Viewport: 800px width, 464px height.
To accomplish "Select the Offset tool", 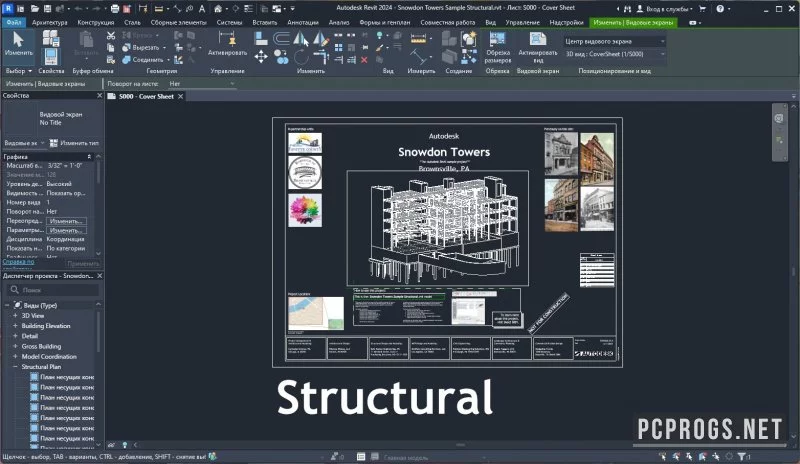I will pos(281,38).
